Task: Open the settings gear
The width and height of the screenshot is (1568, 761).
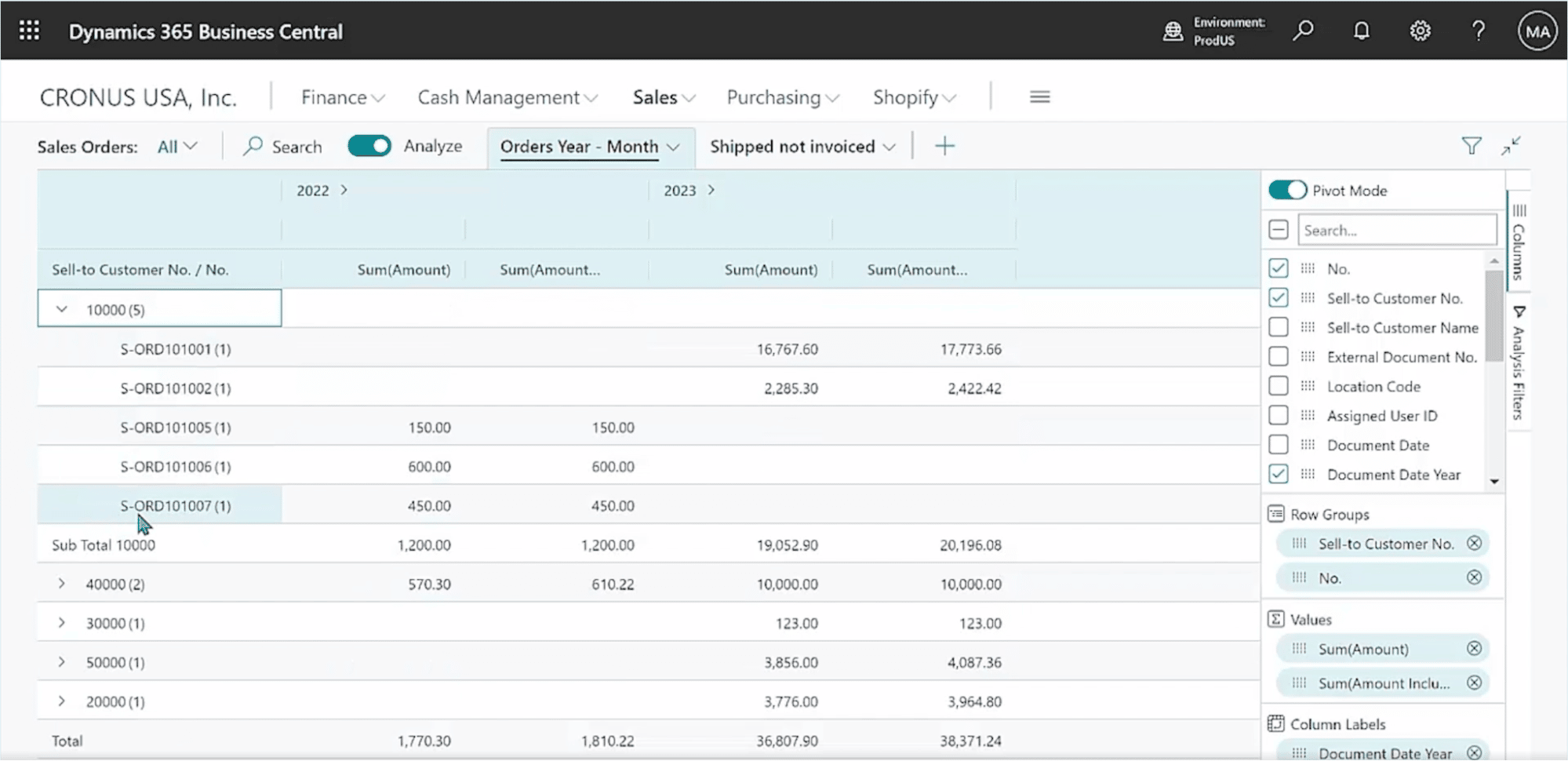Action: coord(1420,30)
